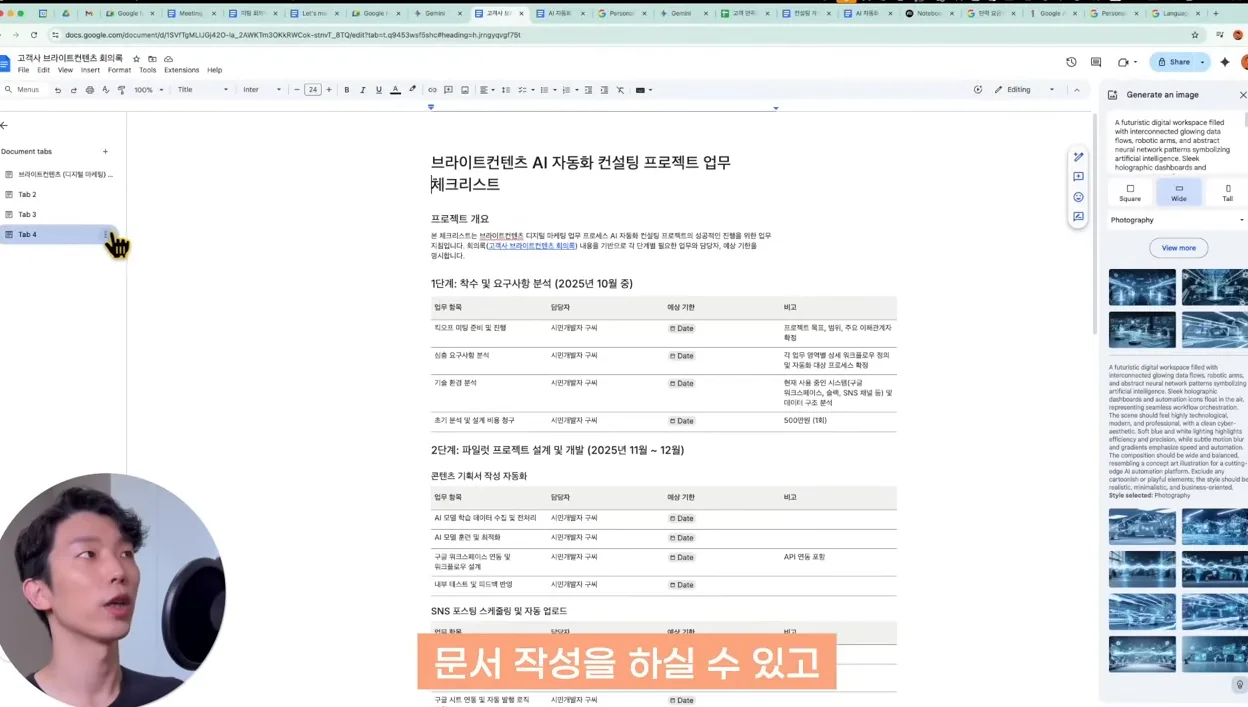Insert an image from the toolbar
1248x707 pixels.
click(465, 90)
